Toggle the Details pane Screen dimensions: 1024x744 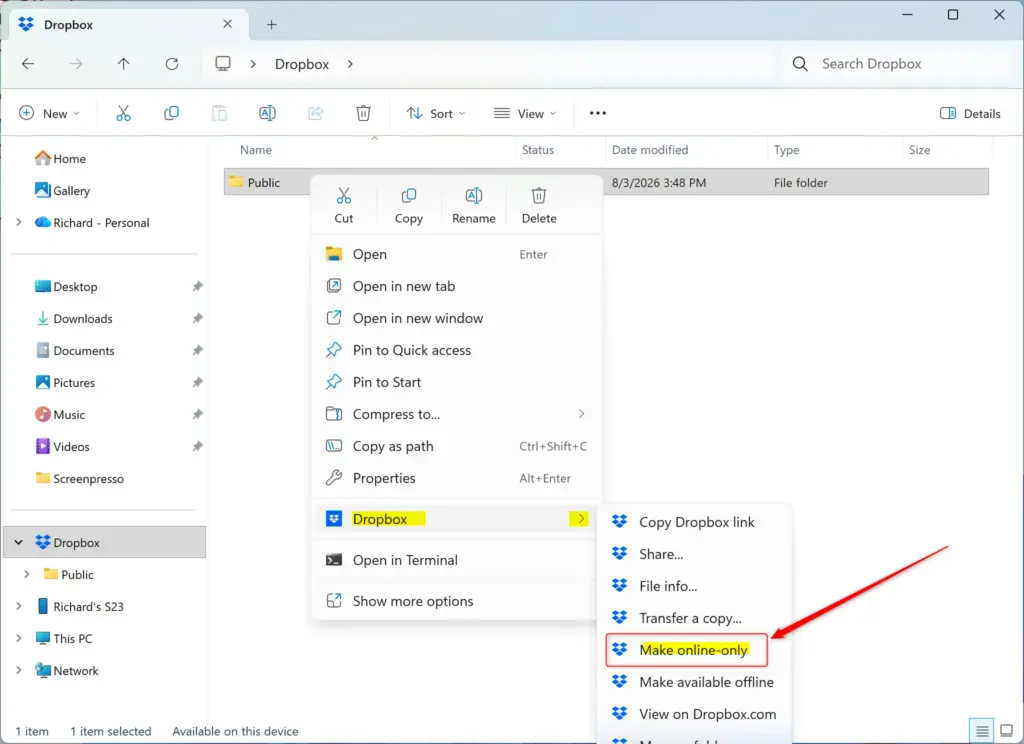click(970, 113)
